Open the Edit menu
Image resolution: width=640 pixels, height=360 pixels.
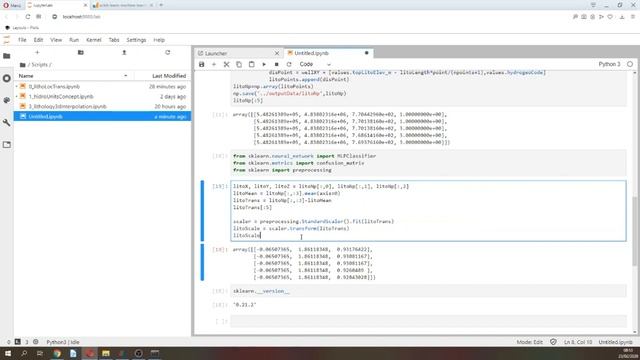pos(38,40)
